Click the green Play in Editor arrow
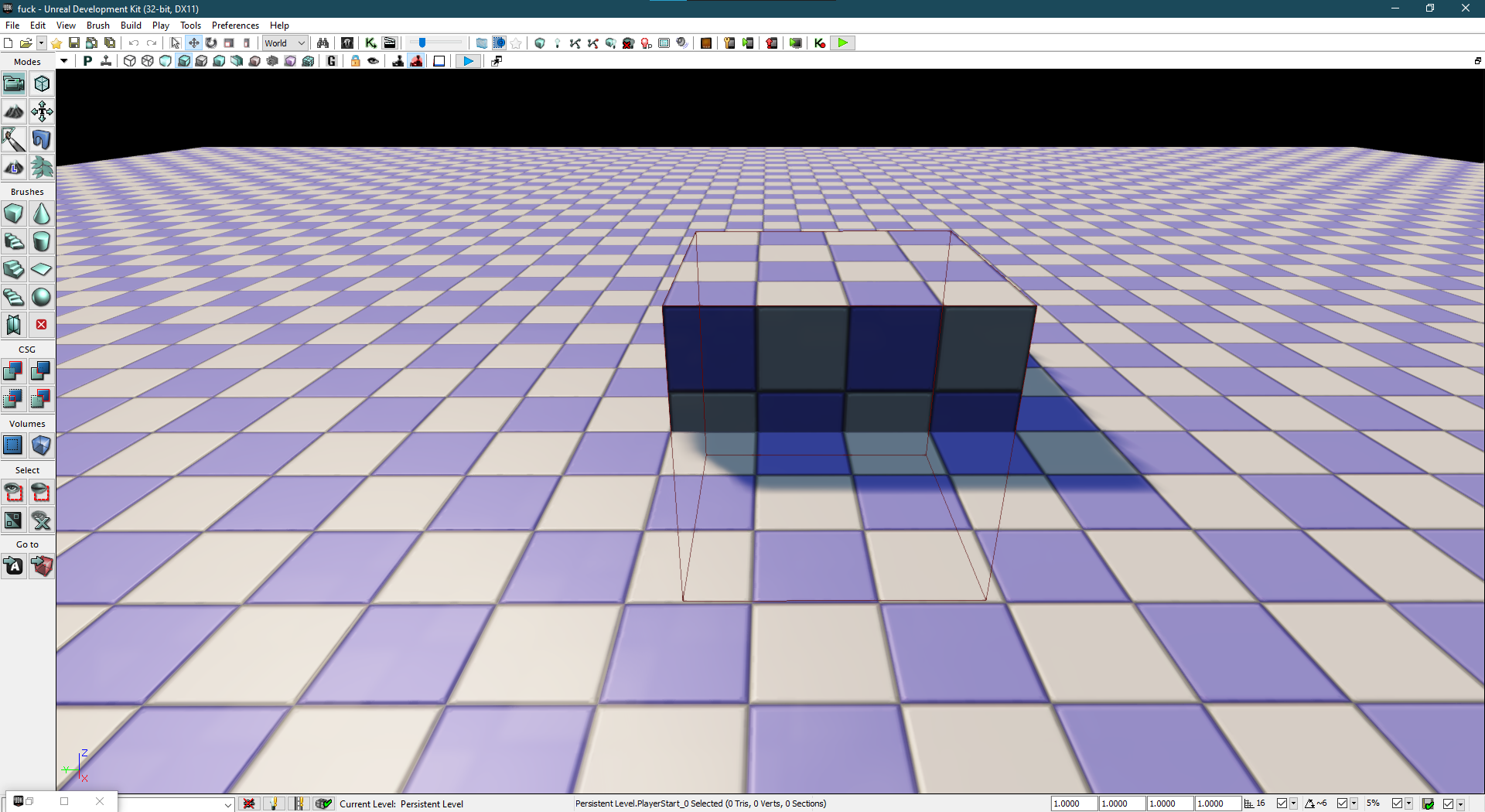Screen dimensions: 1485x812 click(x=843, y=43)
